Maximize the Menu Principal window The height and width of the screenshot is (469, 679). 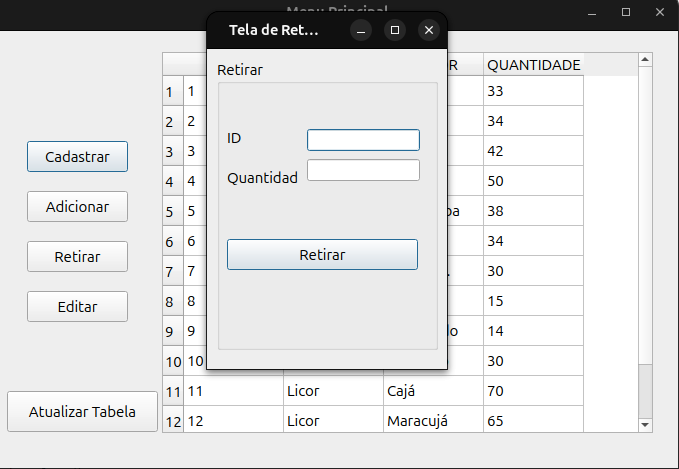626,13
